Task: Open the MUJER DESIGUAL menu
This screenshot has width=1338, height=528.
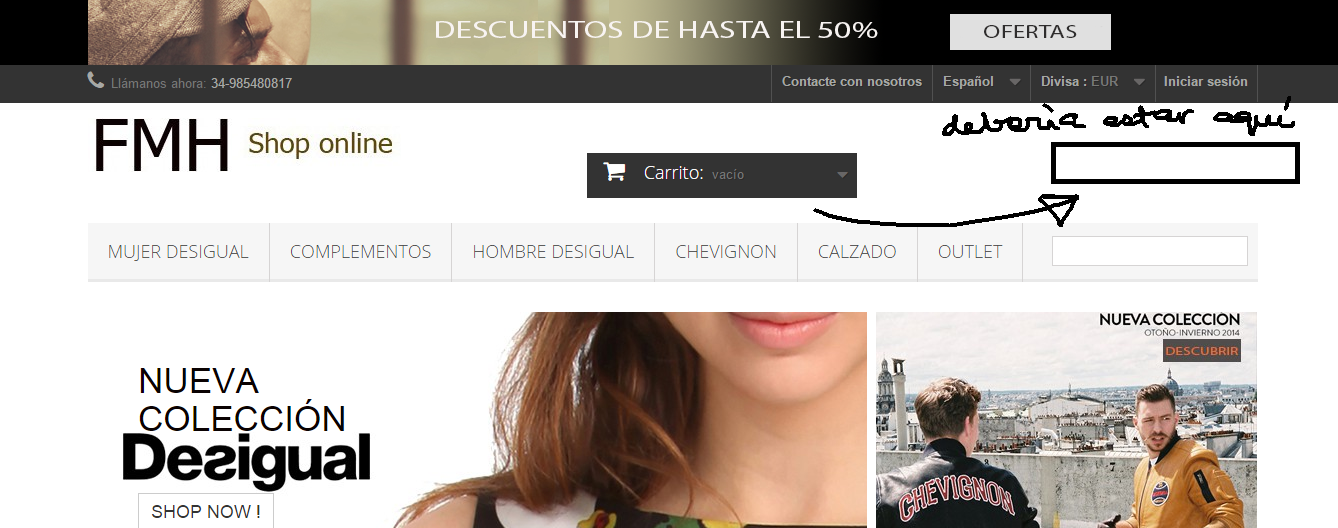Action: tap(178, 252)
